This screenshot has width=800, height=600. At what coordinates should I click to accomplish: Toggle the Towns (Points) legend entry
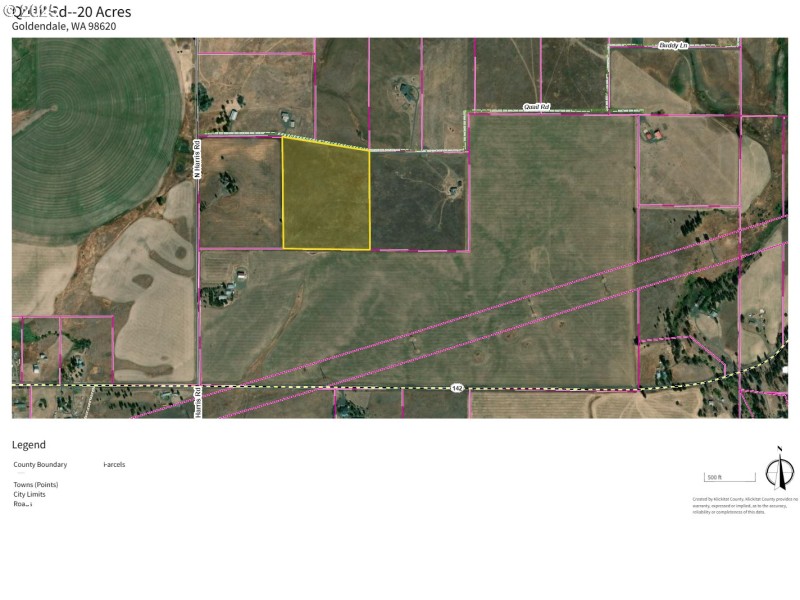(x=34, y=484)
